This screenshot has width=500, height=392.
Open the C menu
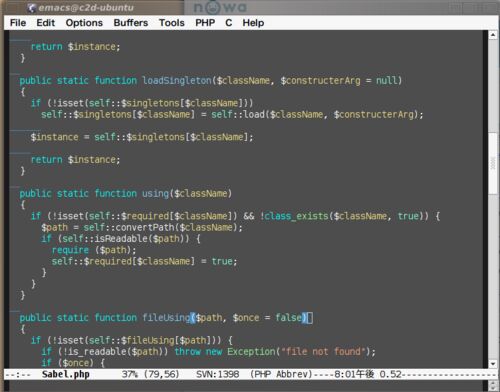pos(229,23)
